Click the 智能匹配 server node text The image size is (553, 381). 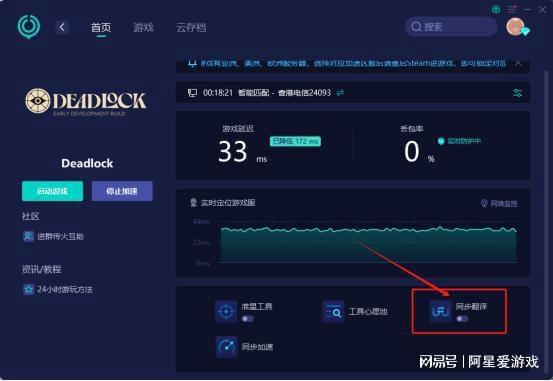(x=284, y=93)
